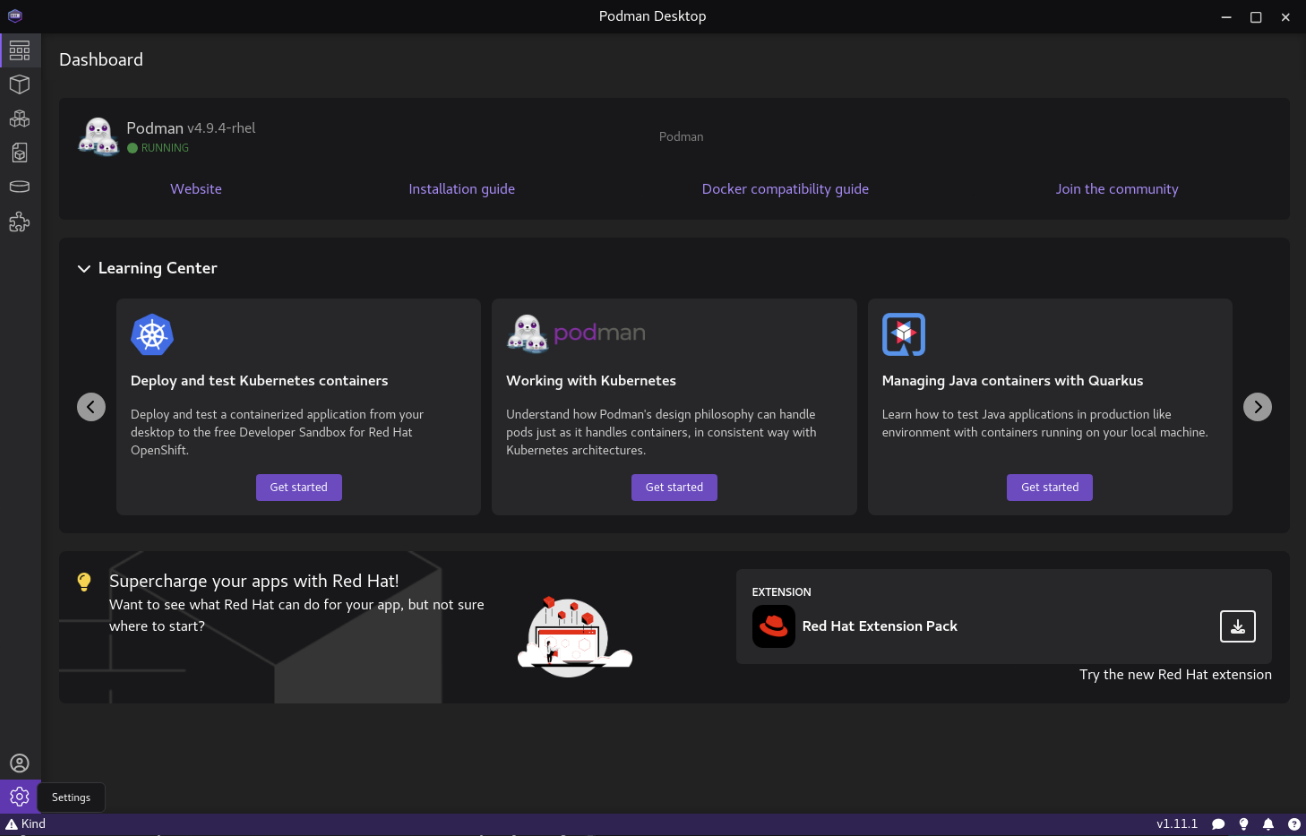1306x836 pixels.
Task: Click the Podman seals logo in provider card
Action: tap(99, 136)
